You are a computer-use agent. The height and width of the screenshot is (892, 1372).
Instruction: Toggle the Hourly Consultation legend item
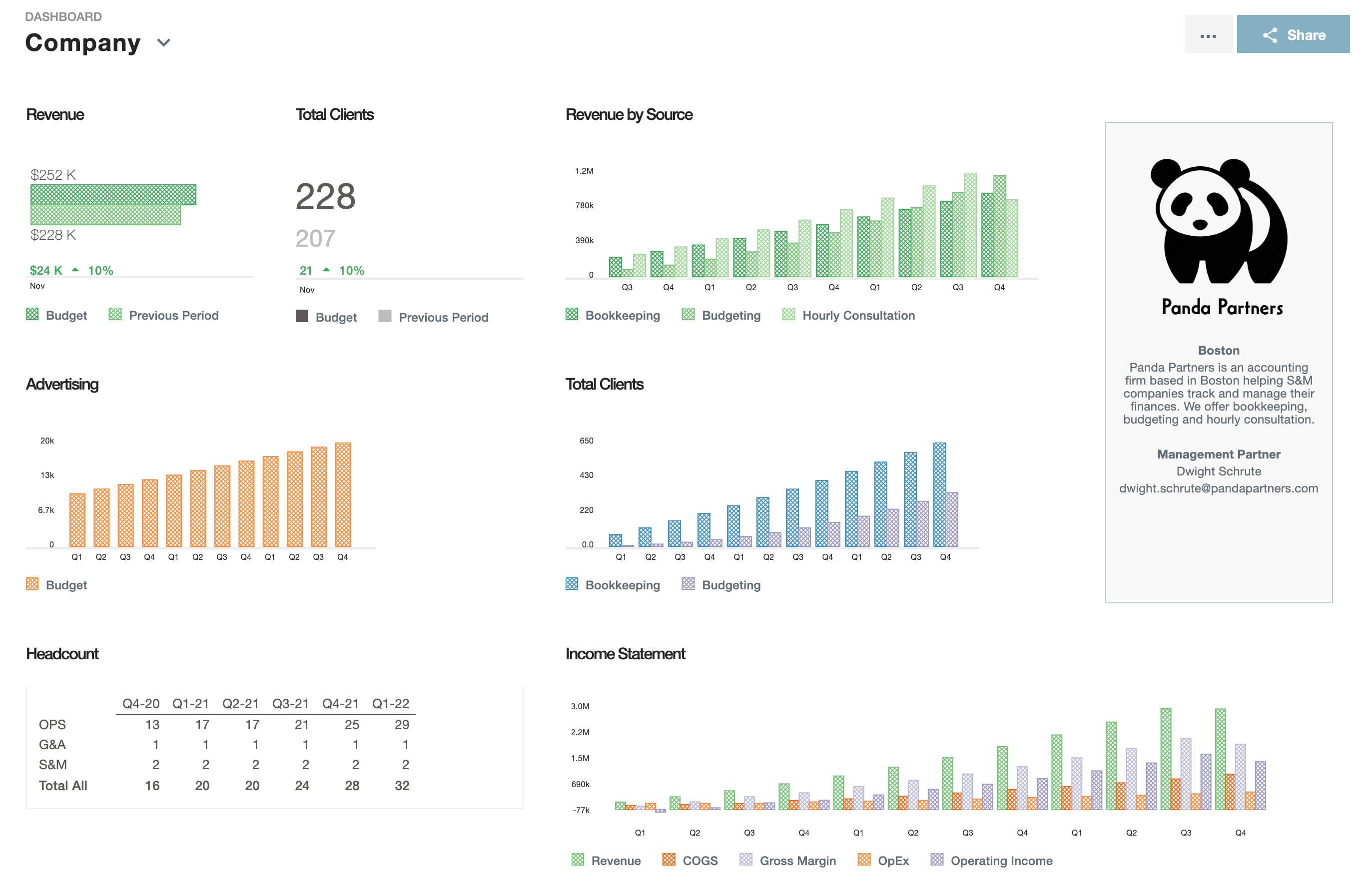(x=847, y=315)
